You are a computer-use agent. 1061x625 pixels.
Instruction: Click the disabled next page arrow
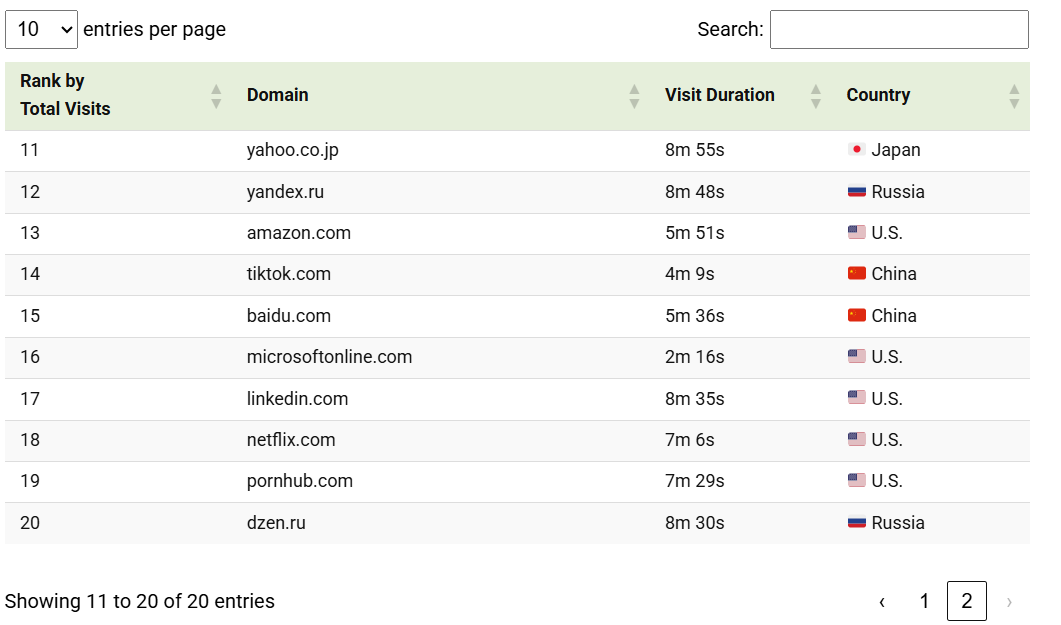tap(1009, 601)
